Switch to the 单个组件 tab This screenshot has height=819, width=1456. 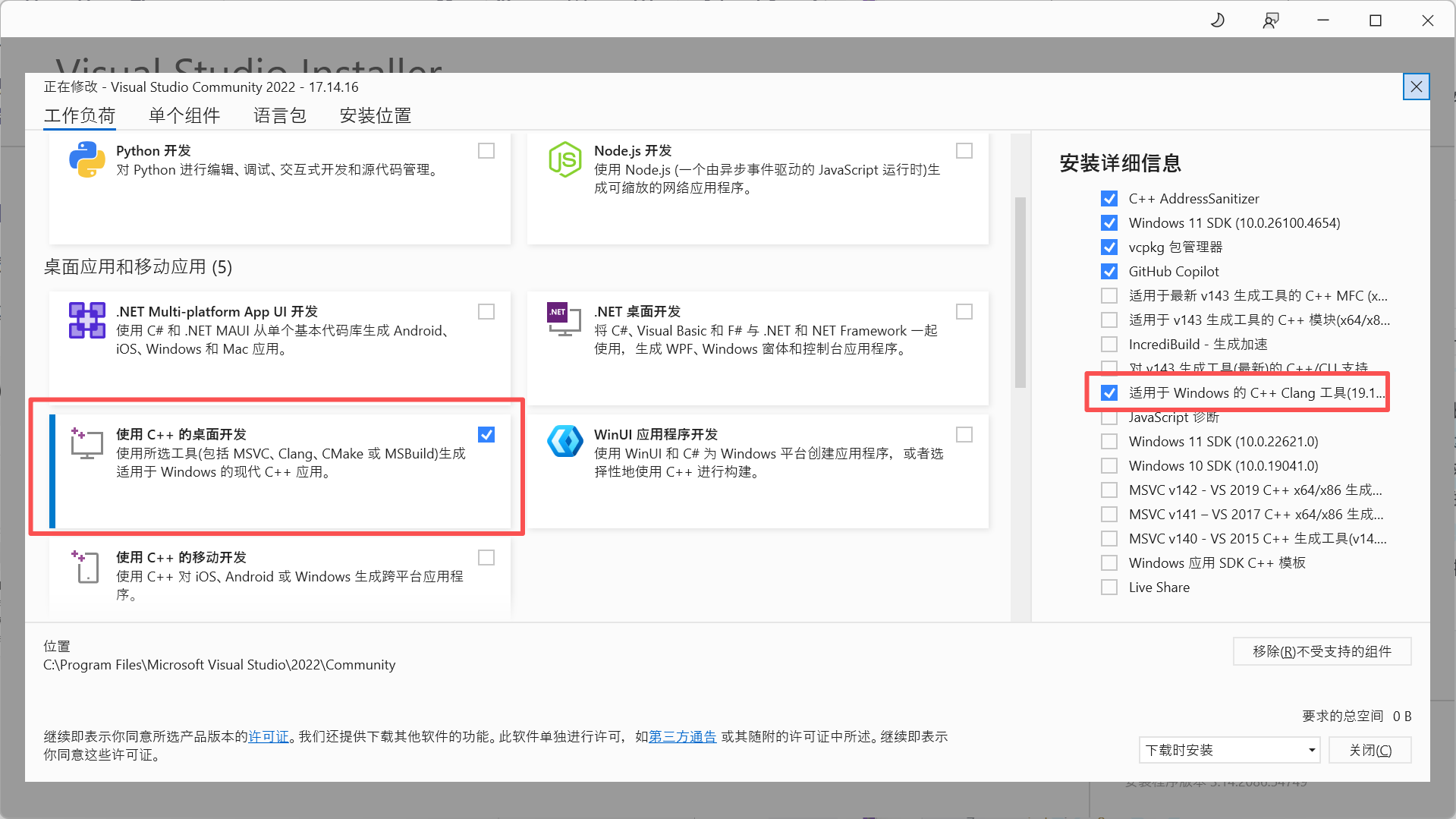184,115
